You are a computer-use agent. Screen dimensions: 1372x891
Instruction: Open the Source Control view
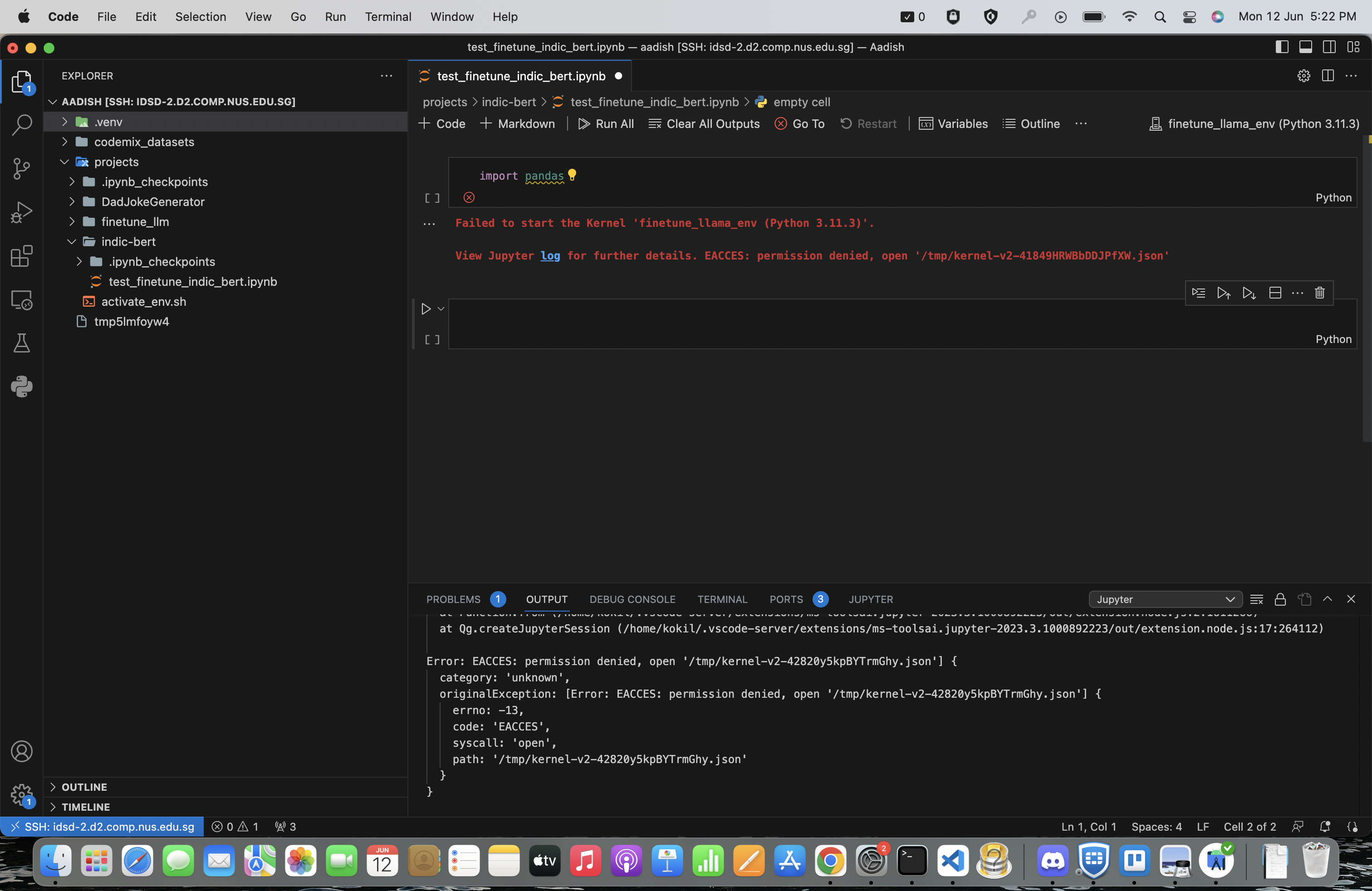(x=21, y=168)
